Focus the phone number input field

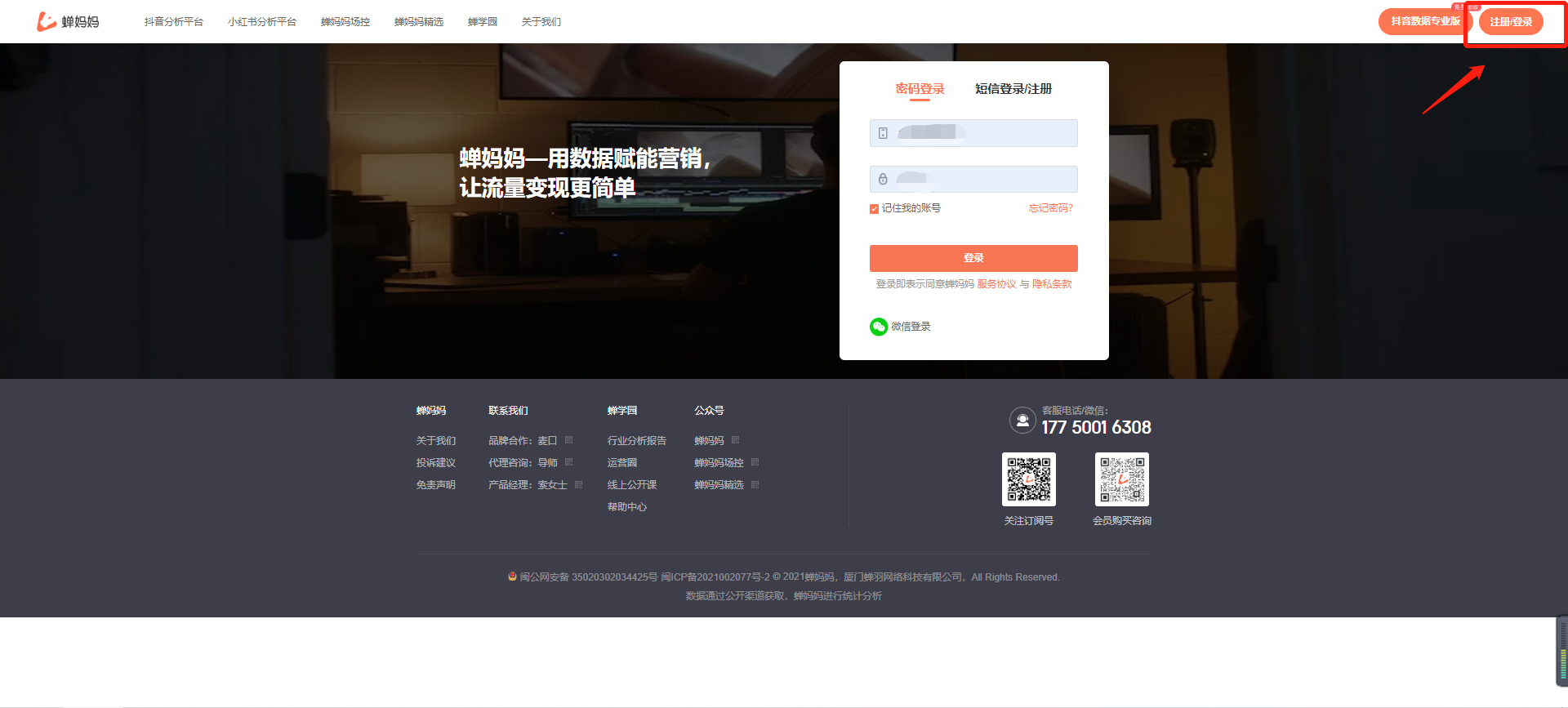973,133
